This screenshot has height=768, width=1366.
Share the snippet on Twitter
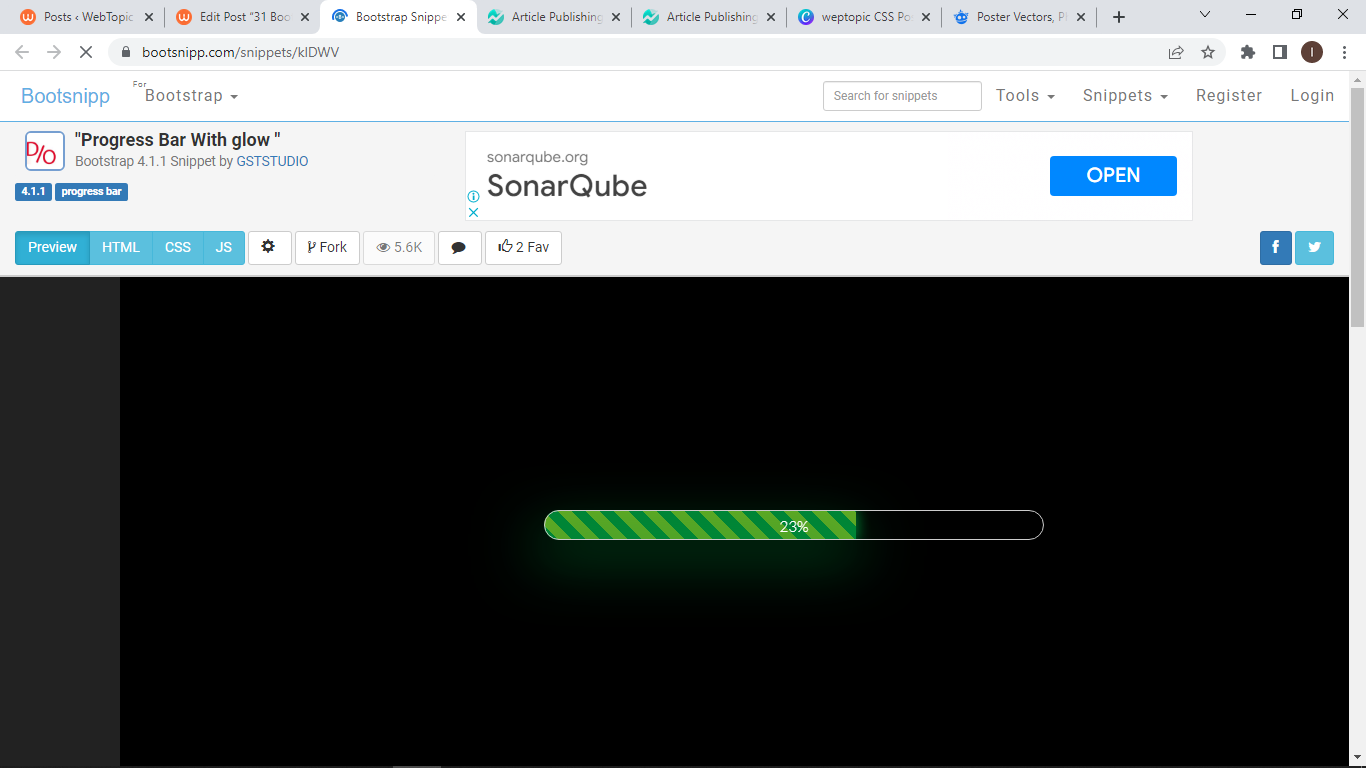click(1313, 247)
